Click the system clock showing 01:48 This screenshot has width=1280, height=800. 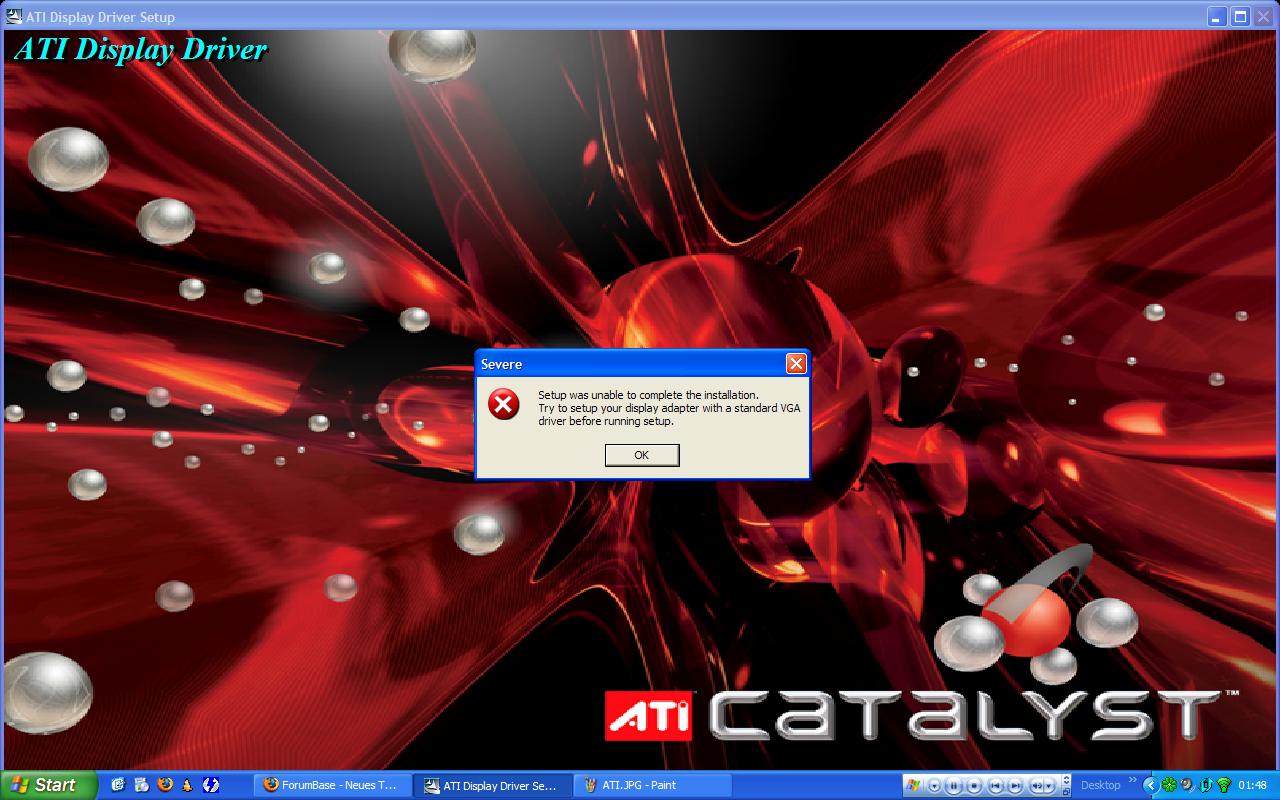click(1252, 785)
